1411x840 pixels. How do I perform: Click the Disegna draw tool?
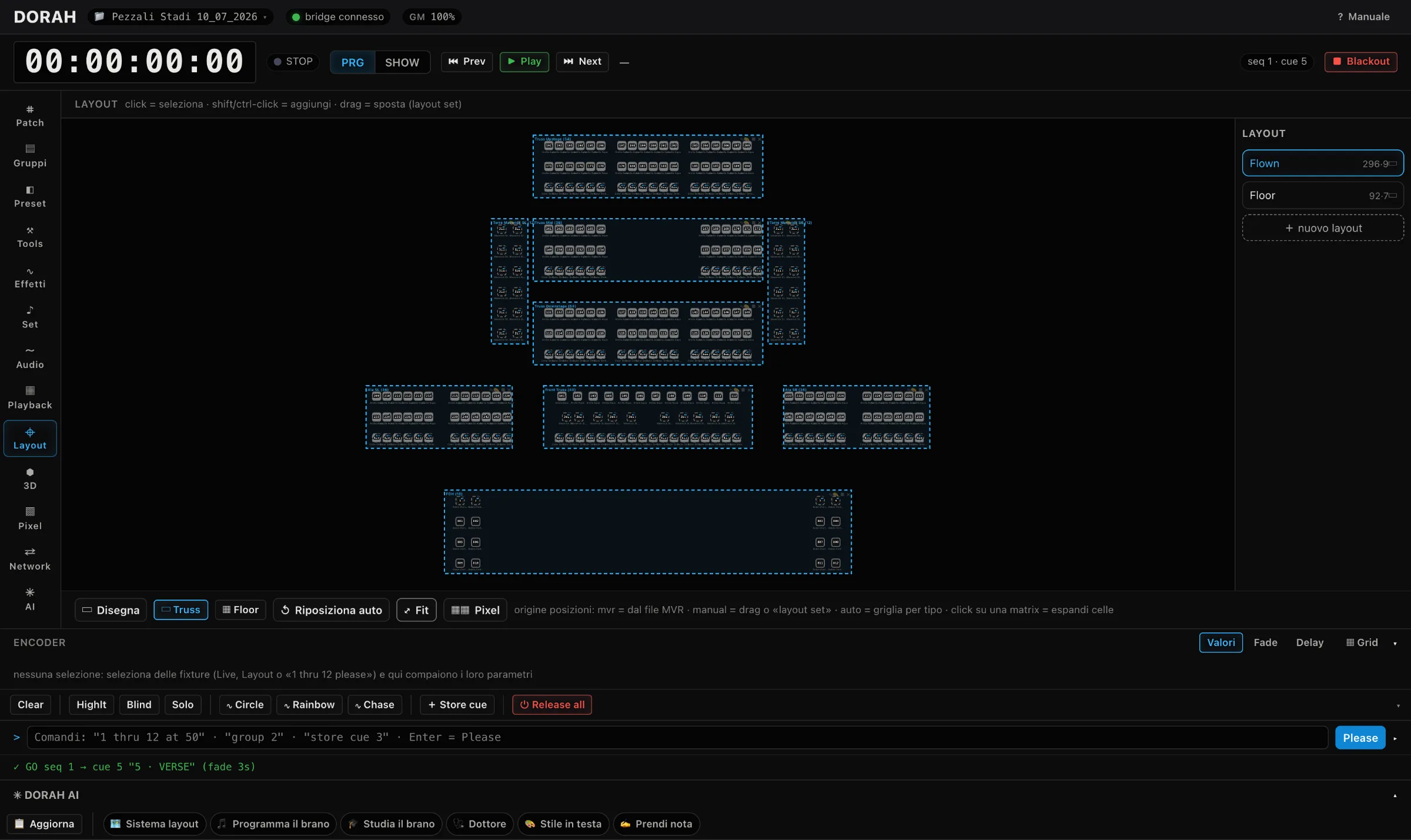(111, 610)
